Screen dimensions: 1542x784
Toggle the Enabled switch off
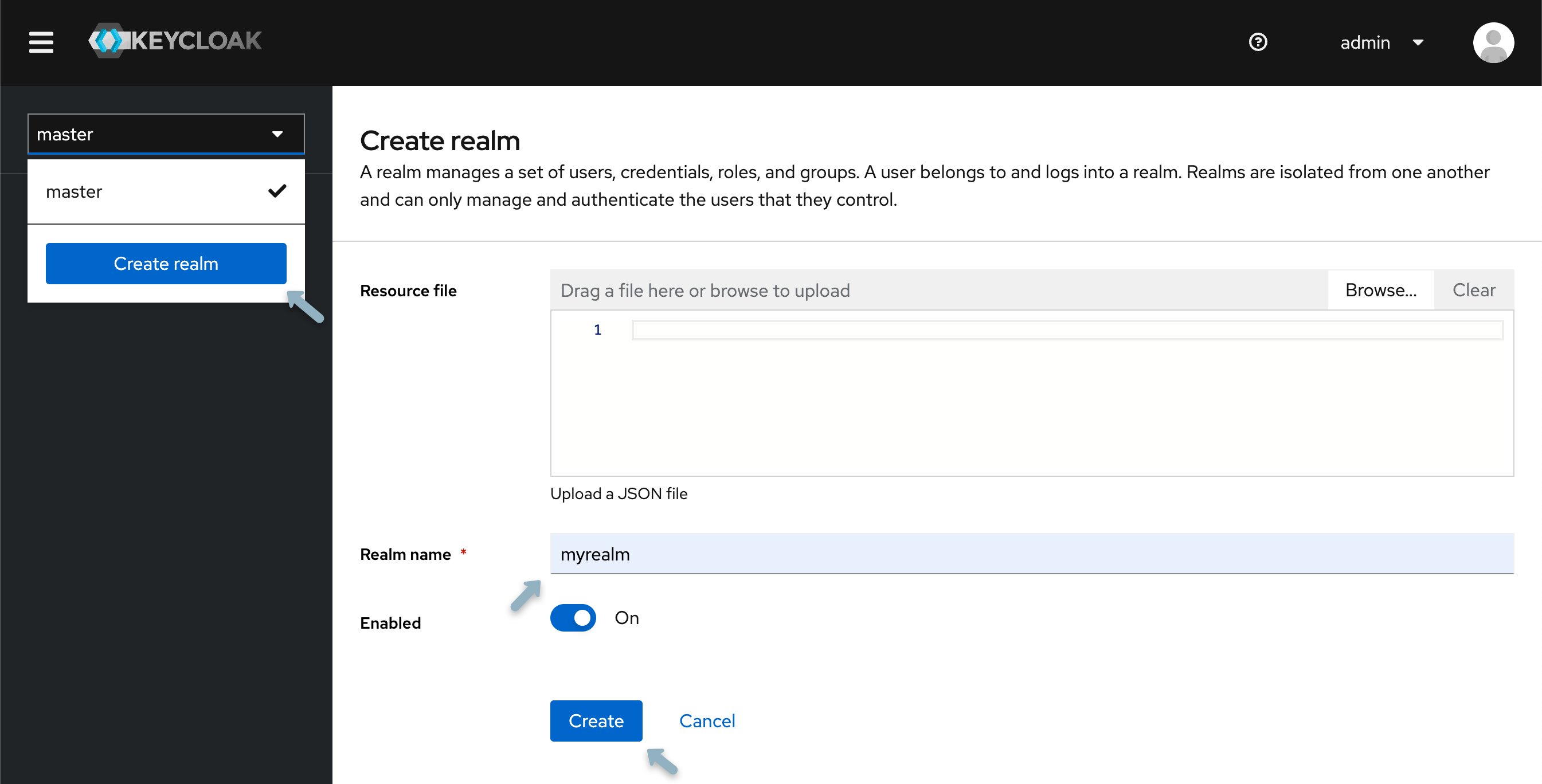(573, 618)
